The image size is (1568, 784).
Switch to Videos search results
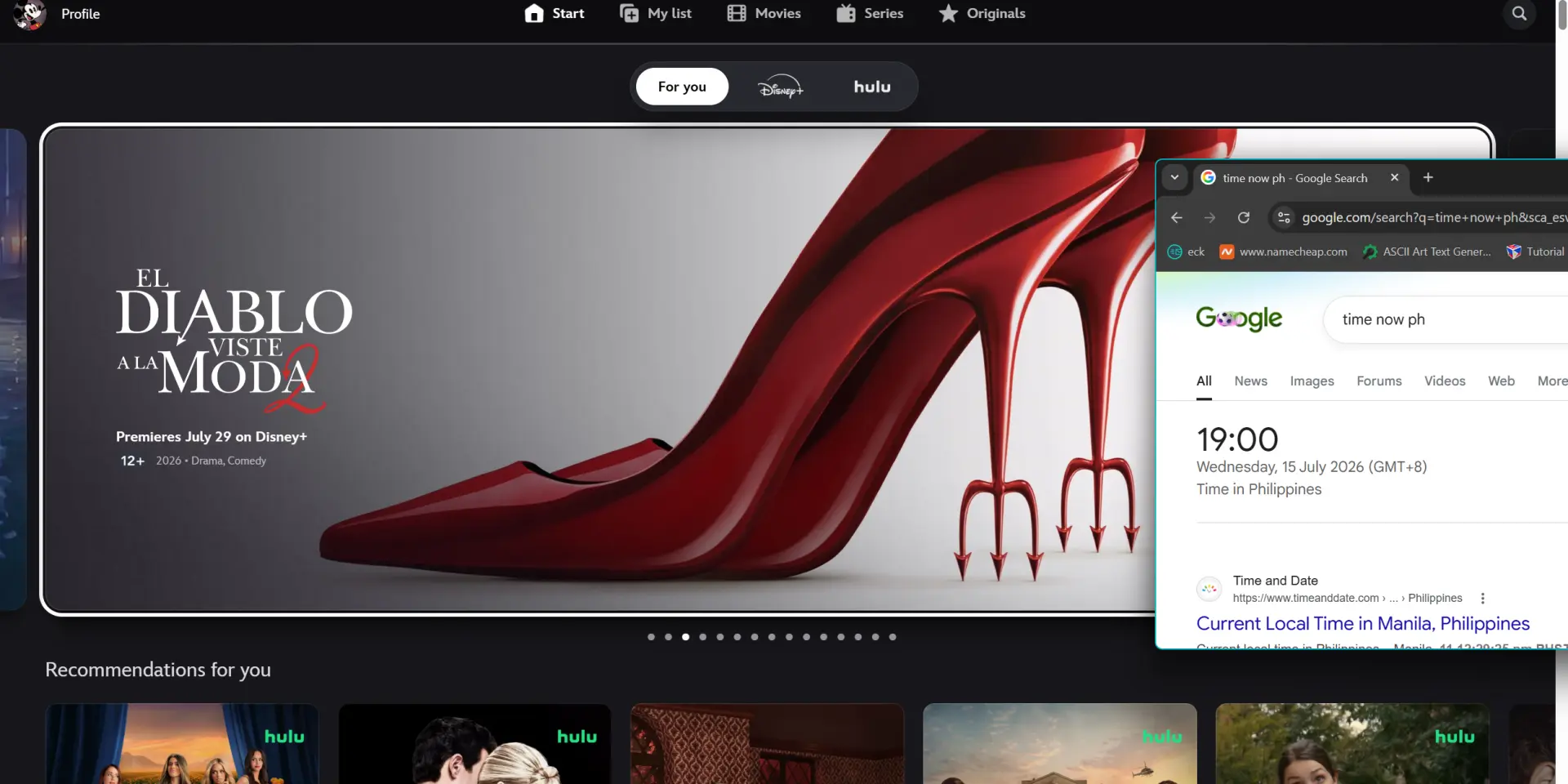click(x=1445, y=381)
